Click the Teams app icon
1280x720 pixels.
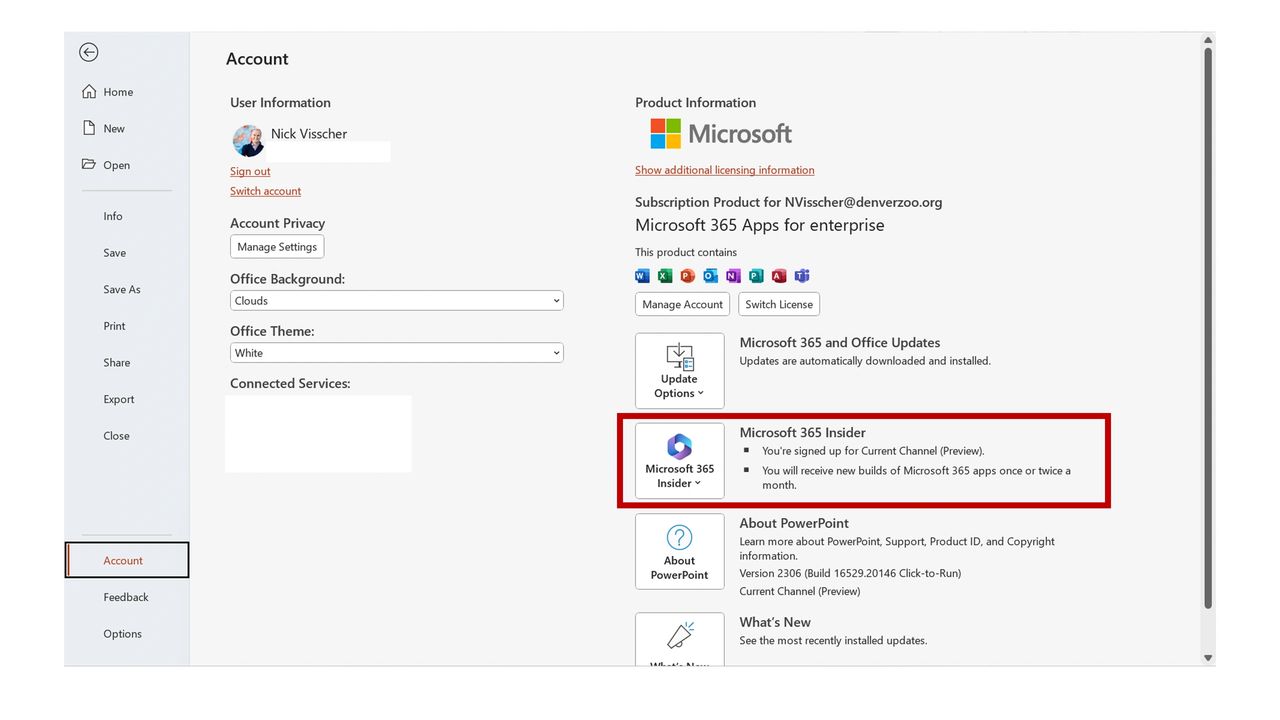click(x=802, y=276)
